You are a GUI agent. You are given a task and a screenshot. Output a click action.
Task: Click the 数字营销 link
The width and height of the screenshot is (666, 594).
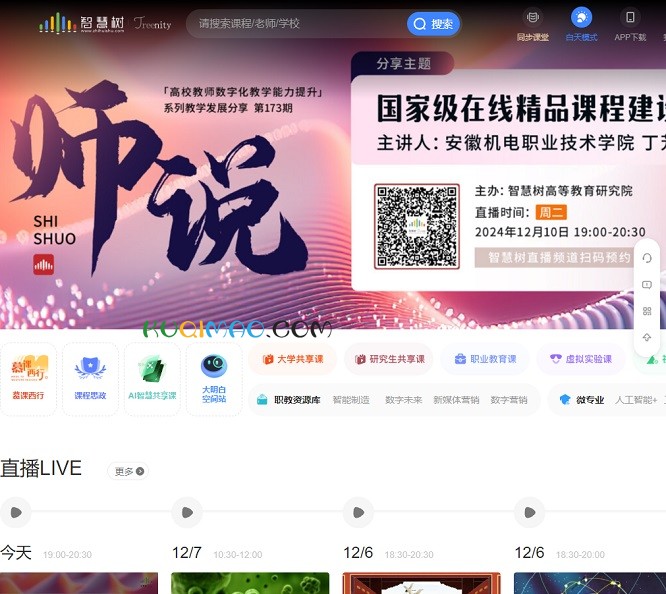[x=509, y=400]
